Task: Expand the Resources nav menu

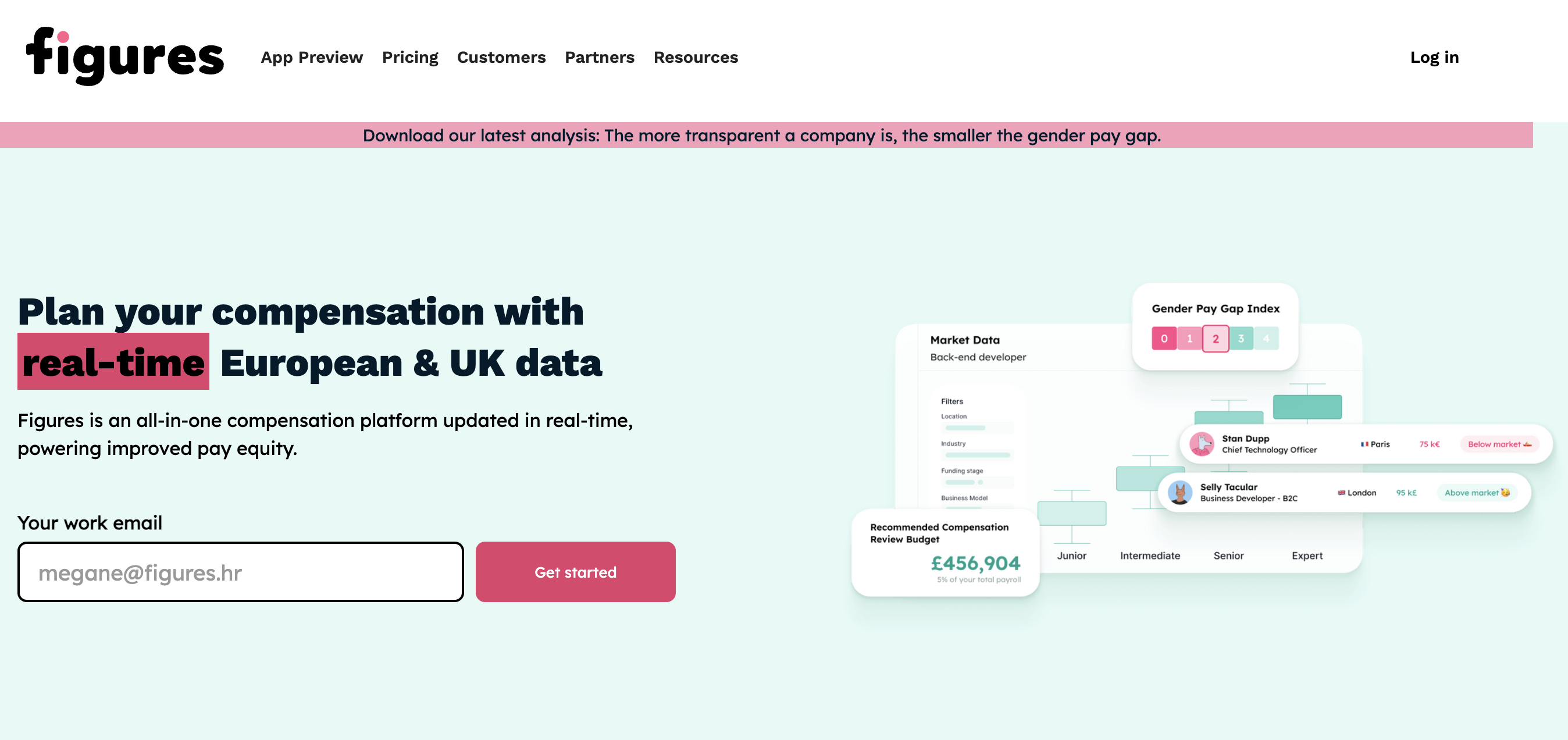Action: 695,57
